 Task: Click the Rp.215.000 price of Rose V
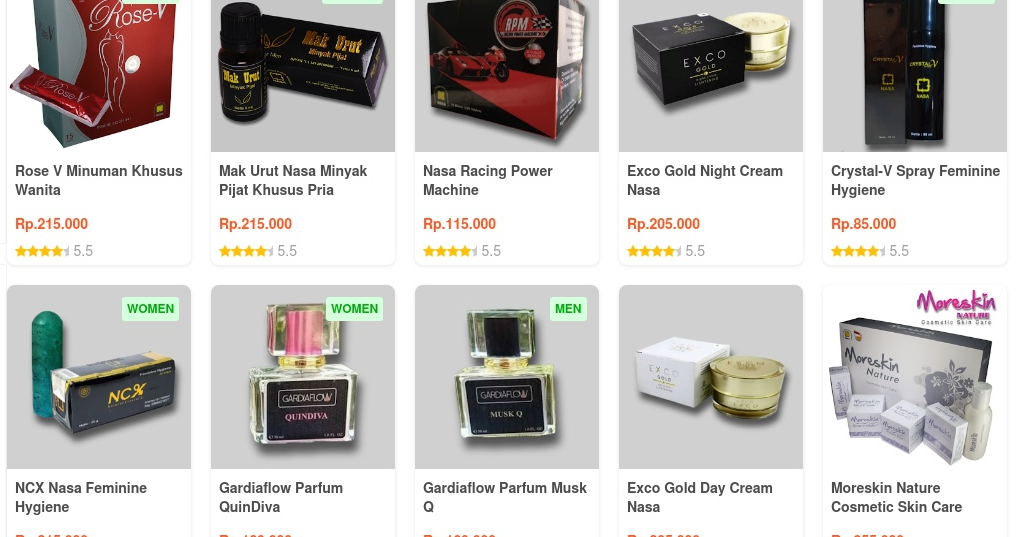click(51, 224)
